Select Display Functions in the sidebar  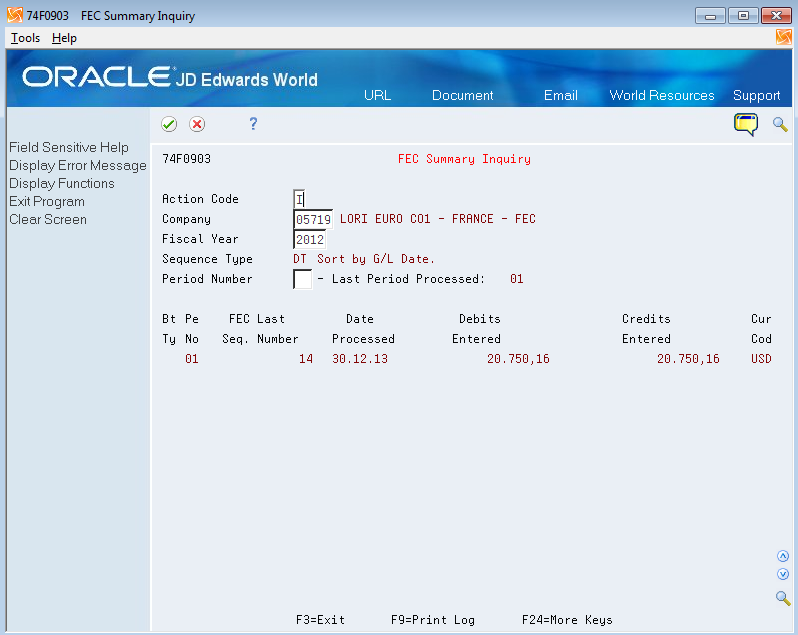62,184
